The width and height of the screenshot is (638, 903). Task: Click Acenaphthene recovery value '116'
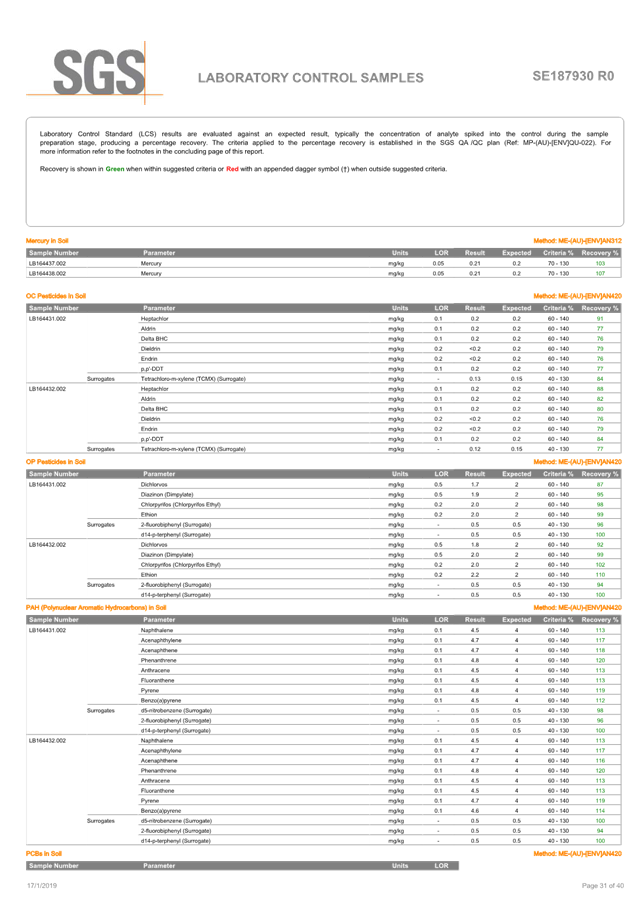pyautogui.click(x=600, y=761)
